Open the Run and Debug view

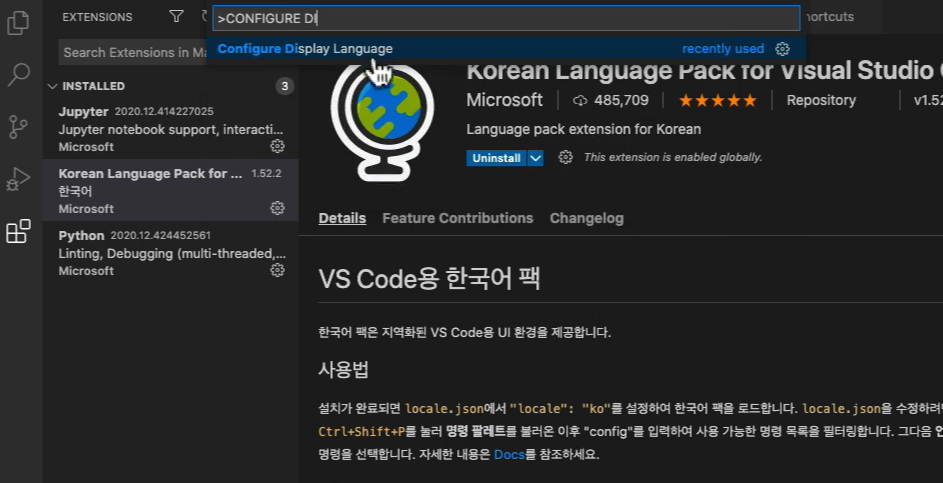(18, 179)
